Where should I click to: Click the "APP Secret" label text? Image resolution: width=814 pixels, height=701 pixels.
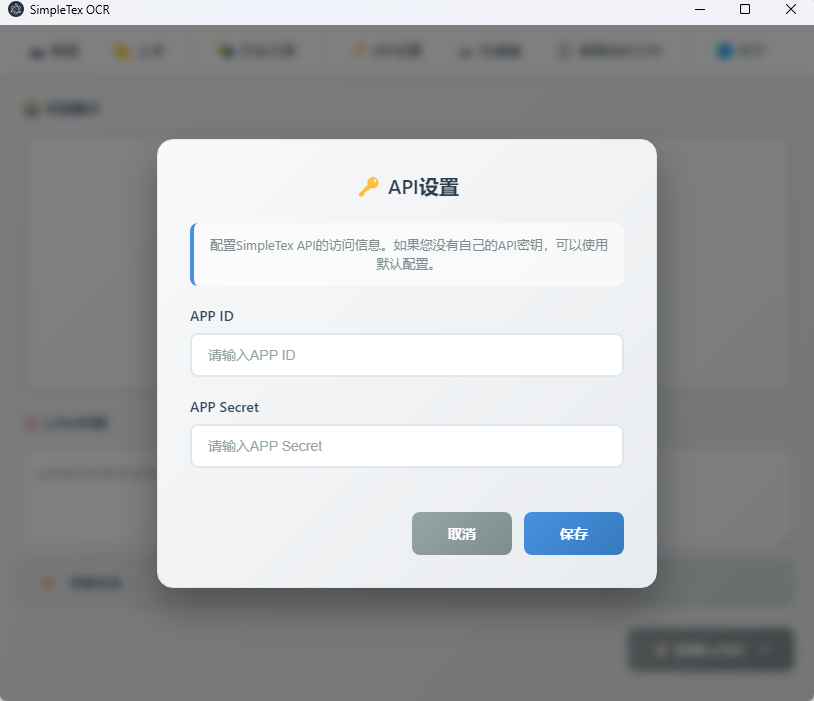[224, 407]
